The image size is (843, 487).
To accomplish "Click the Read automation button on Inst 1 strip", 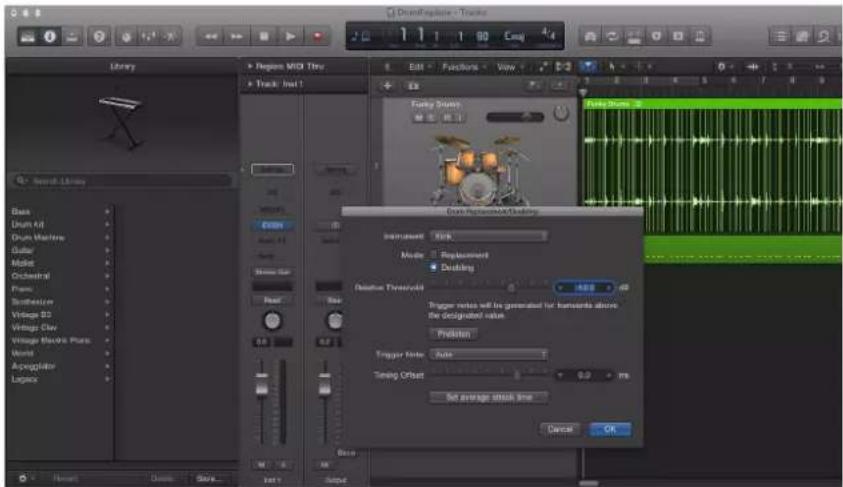I will [272, 300].
